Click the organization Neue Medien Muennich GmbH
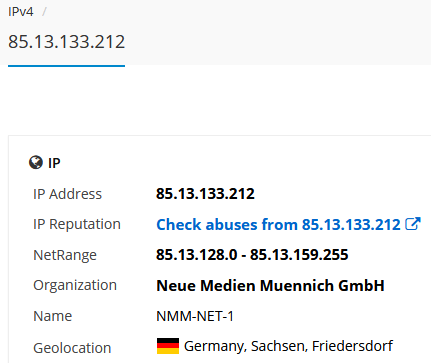 [270, 285]
